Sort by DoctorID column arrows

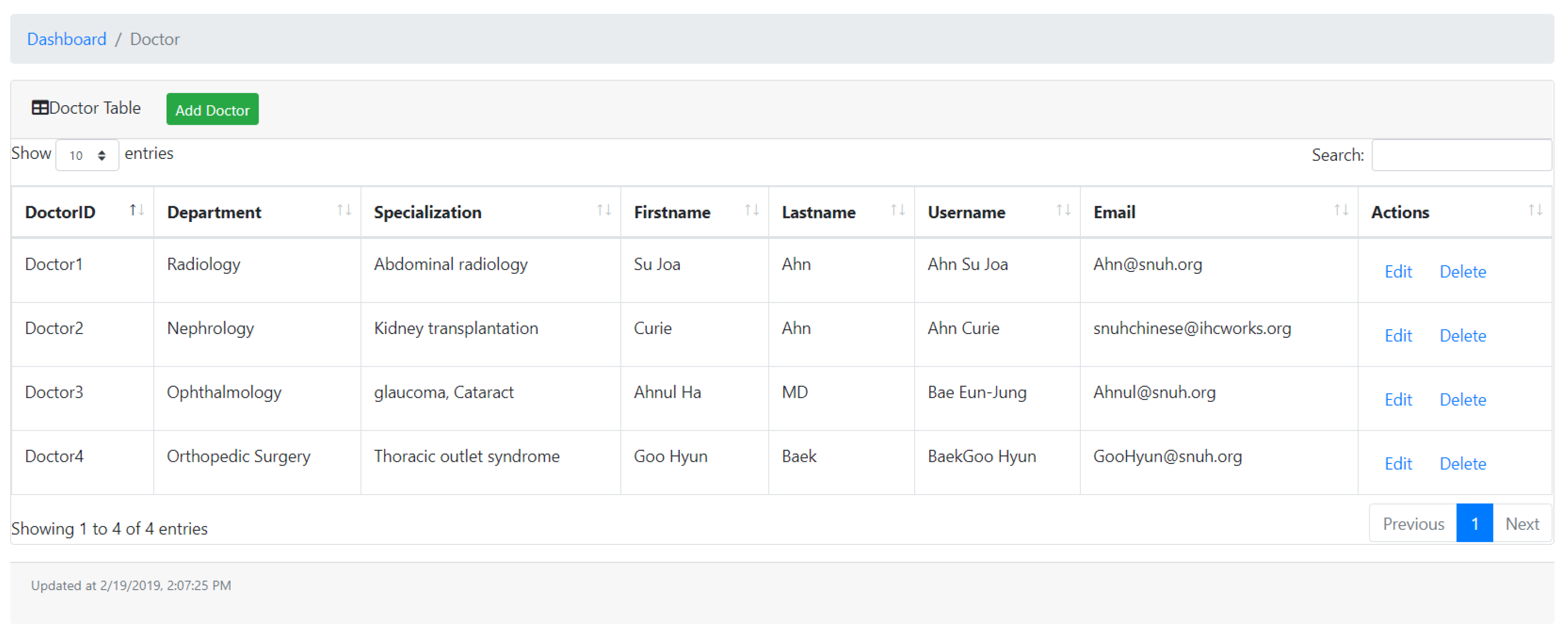tap(137, 210)
